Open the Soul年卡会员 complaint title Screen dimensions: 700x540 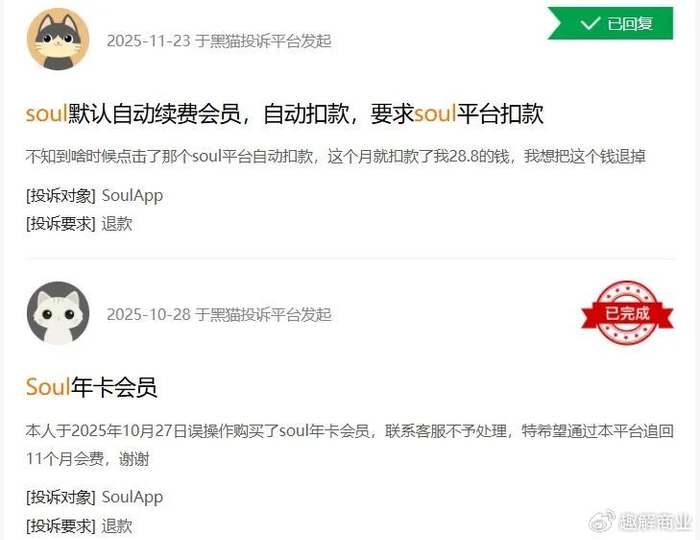92,387
